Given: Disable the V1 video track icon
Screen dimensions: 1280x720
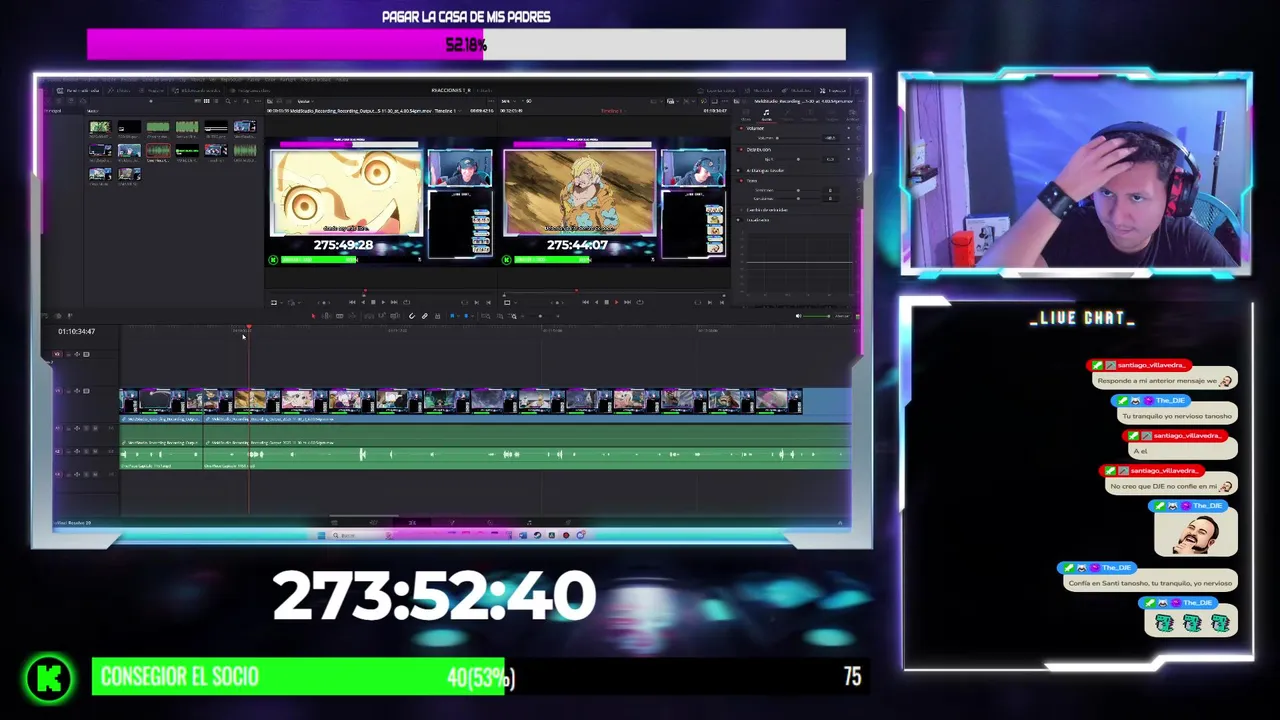Looking at the screenshot, I should click(86, 391).
